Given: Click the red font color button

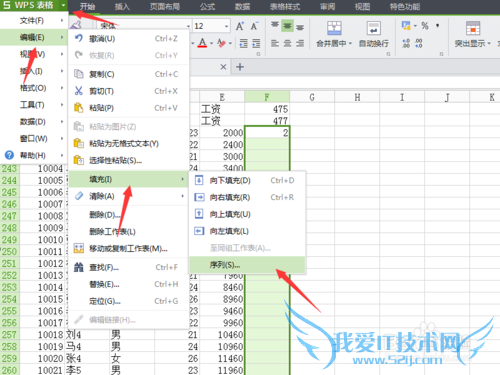Looking at the screenshot, I should pyautogui.click(x=202, y=43).
